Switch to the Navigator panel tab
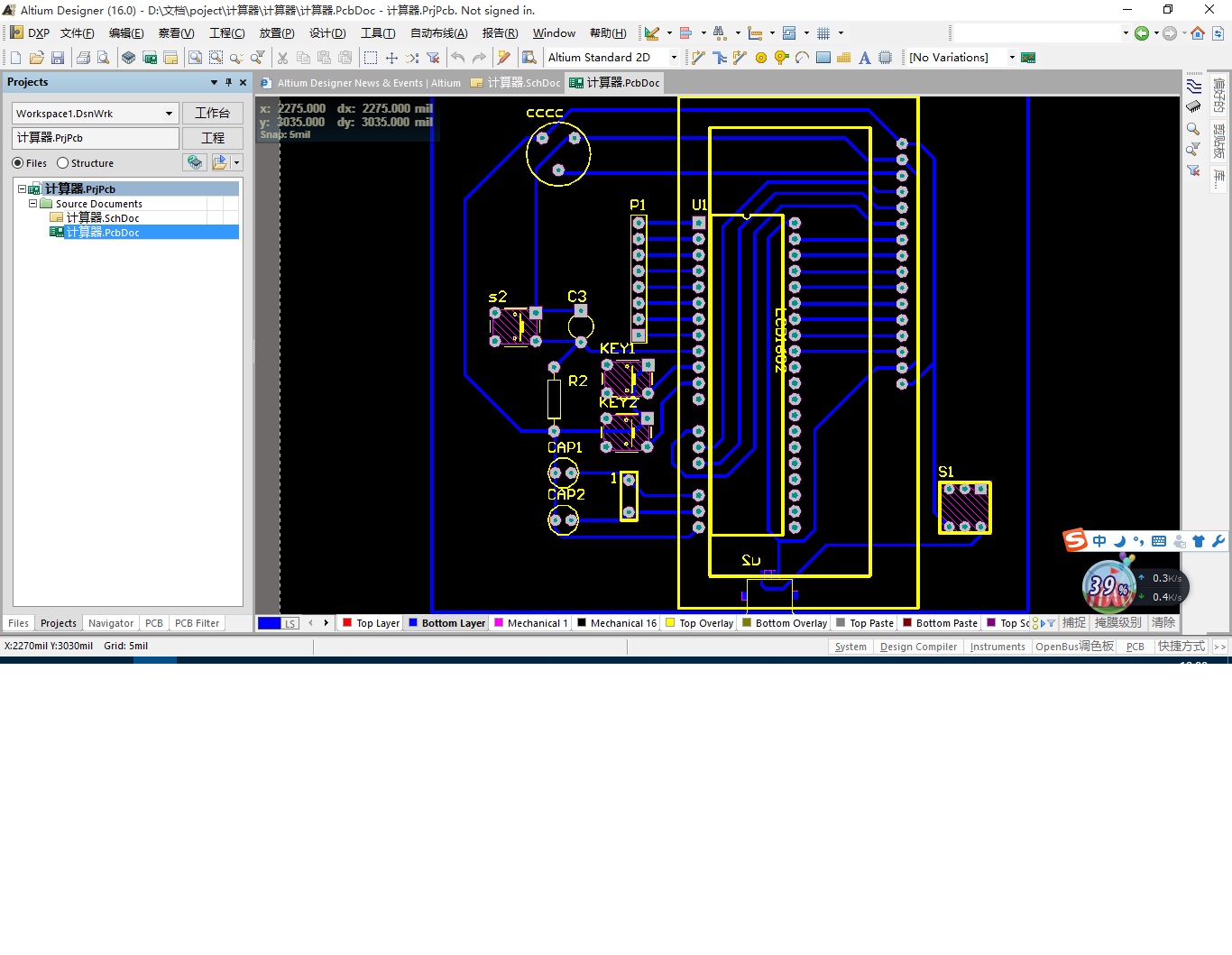 (111, 623)
